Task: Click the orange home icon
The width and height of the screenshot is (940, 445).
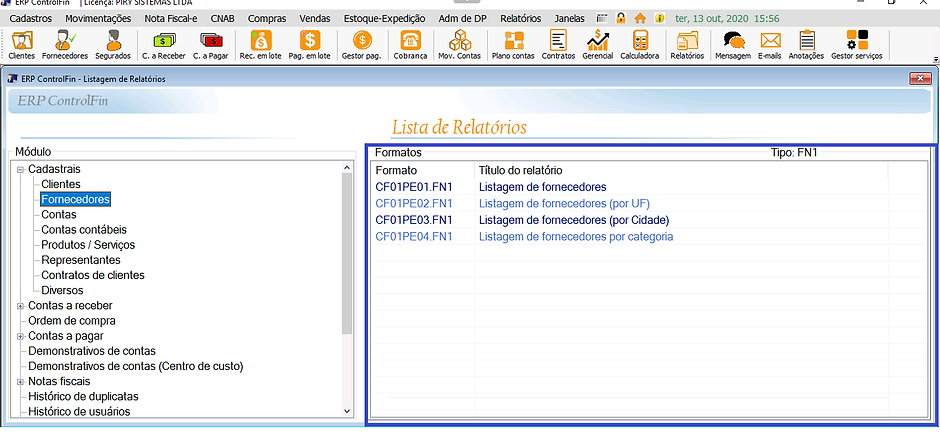Action: (640, 18)
